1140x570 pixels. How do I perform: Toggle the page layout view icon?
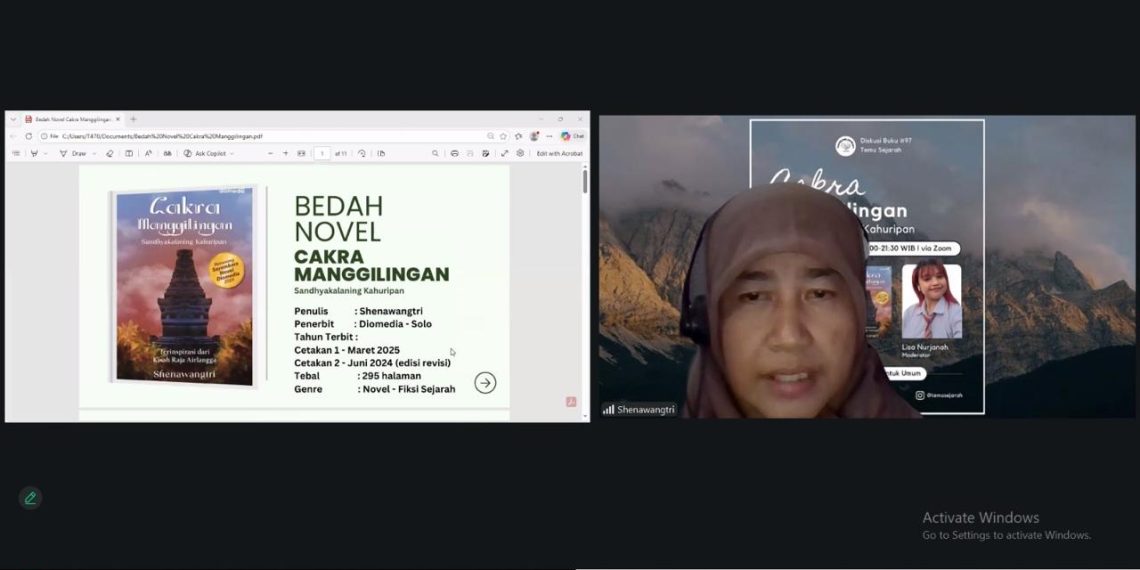point(129,153)
